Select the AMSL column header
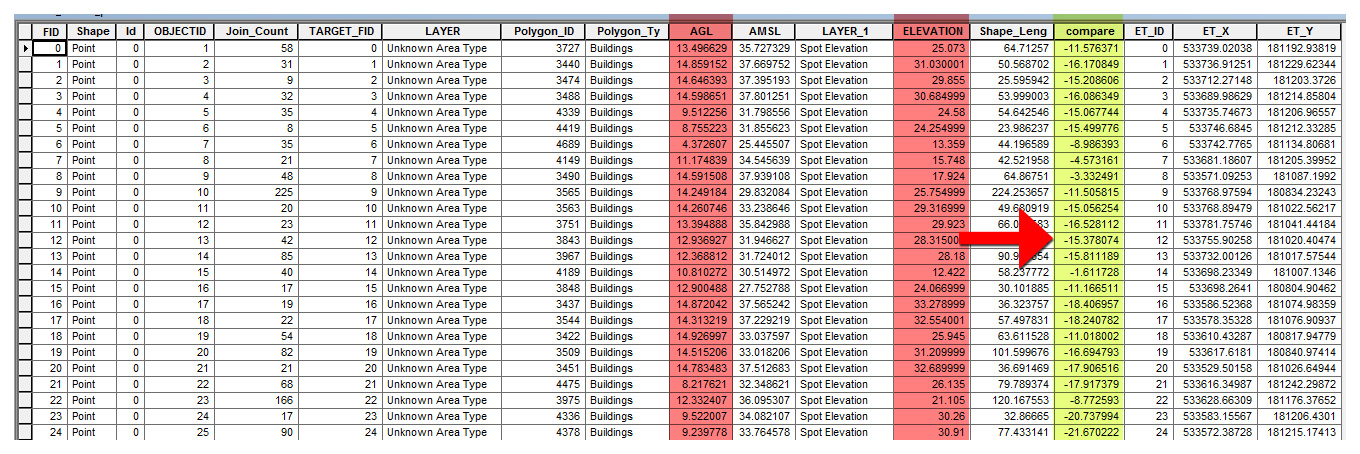 [762, 31]
